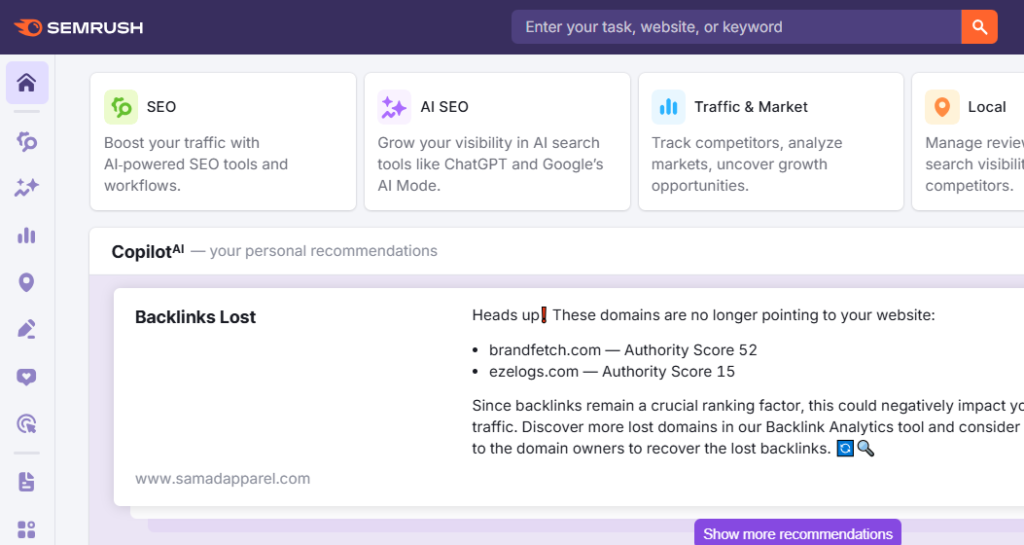Open the AI SEO toolkit card title
Viewport: 1024px width, 545px height.
(x=444, y=107)
